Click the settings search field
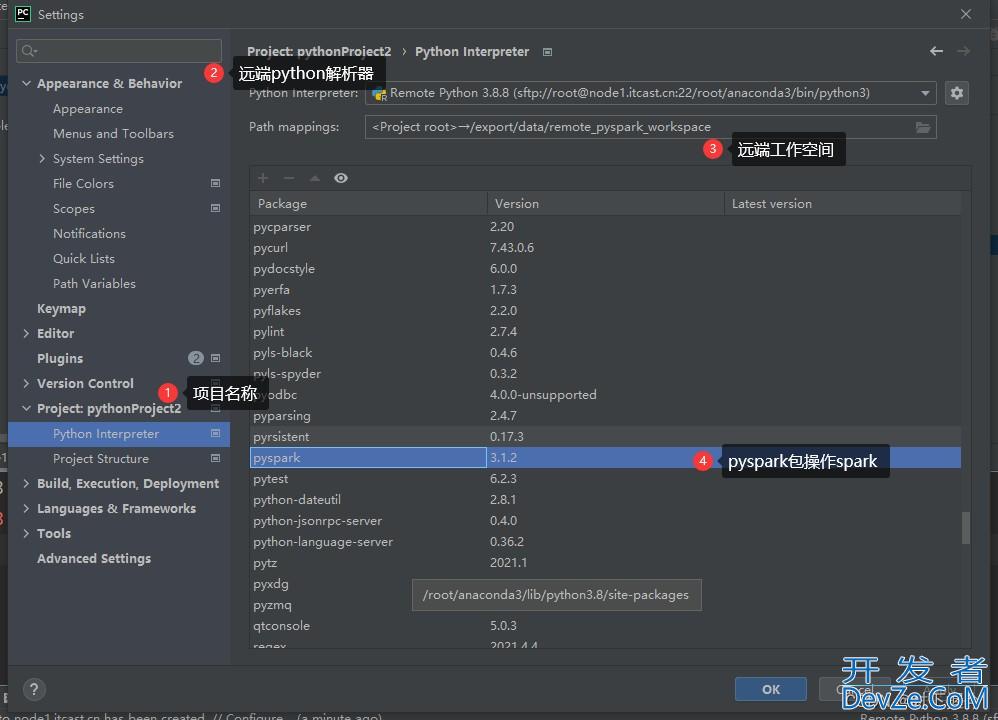Viewport: 998px width, 720px height. click(x=119, y=51)
